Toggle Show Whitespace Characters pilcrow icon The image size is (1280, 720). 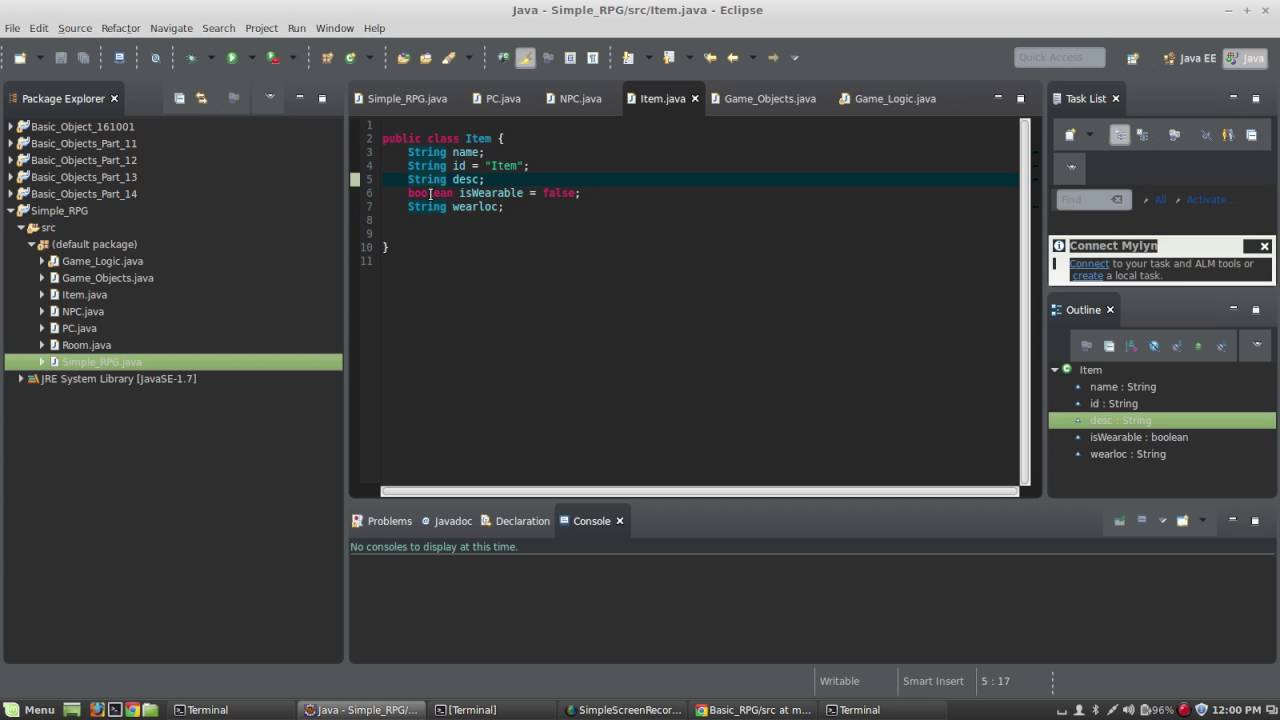point(592,58)
